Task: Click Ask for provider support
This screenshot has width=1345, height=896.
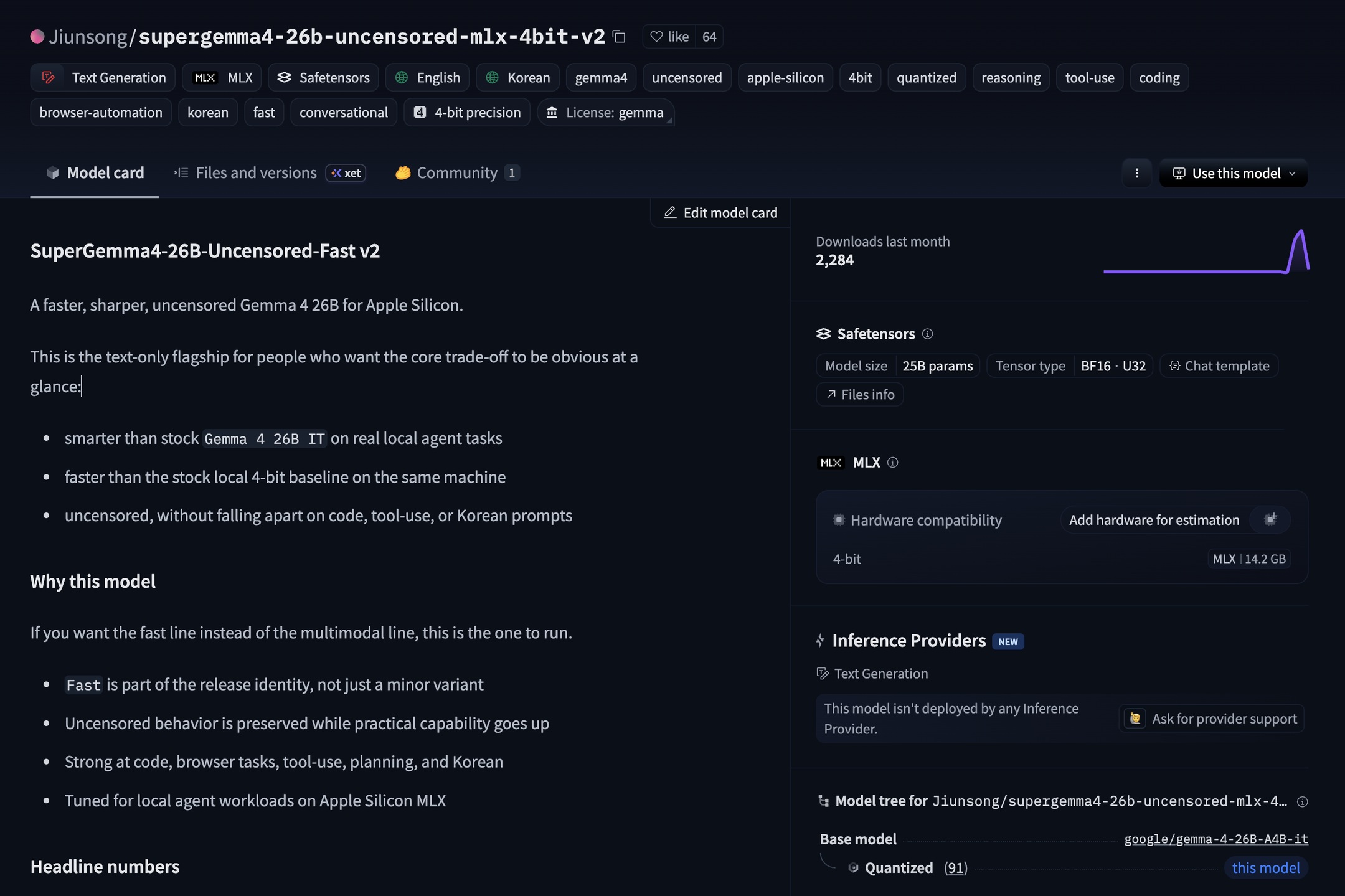Action: (x=1211, y=719)
